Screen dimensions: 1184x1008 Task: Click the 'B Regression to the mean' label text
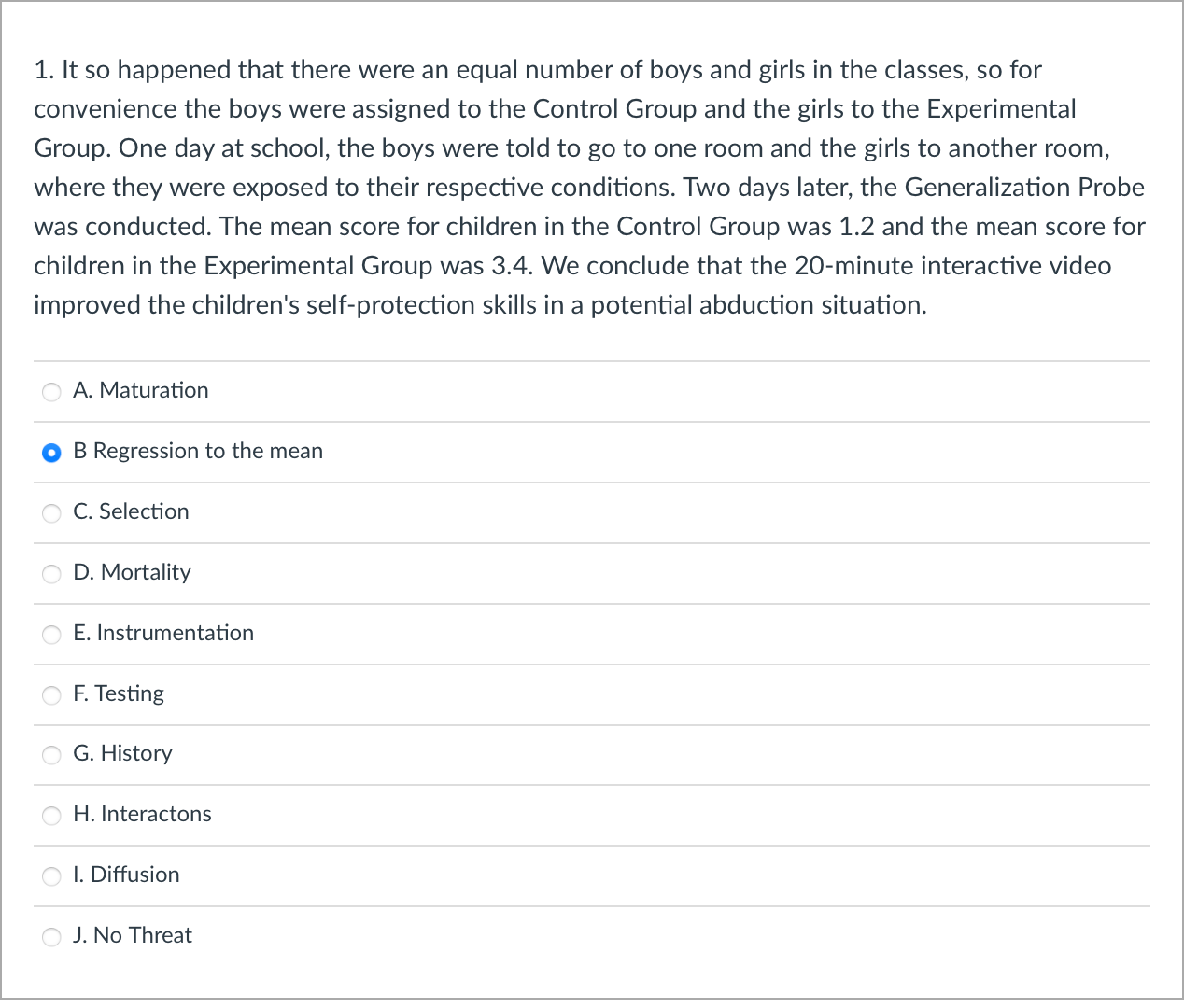tap(198, 451)
